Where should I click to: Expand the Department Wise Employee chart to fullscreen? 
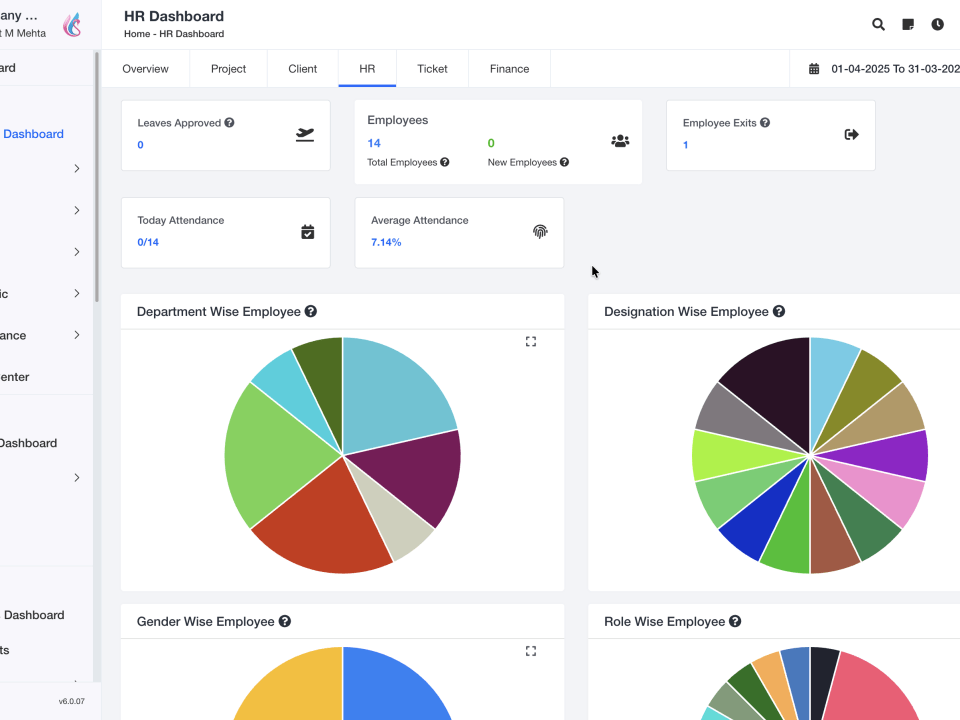click(531, 342)
